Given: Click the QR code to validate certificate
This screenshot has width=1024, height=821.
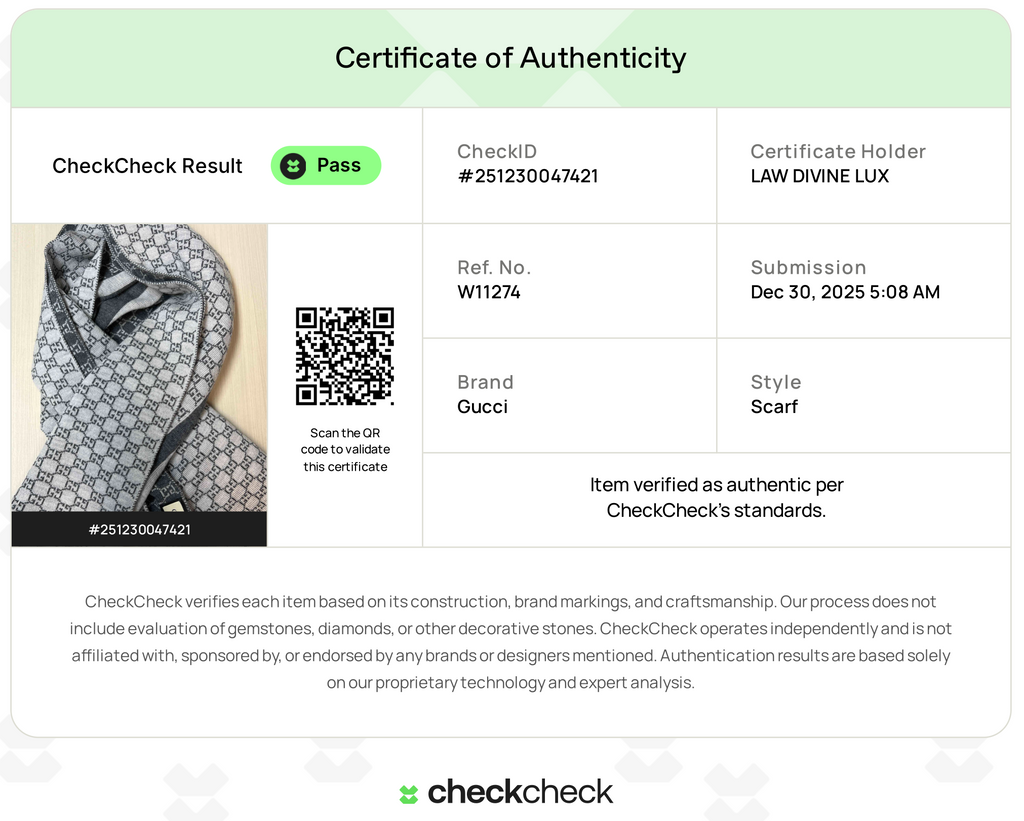Looking at the screenshot, I should click(x=345, y=356).
